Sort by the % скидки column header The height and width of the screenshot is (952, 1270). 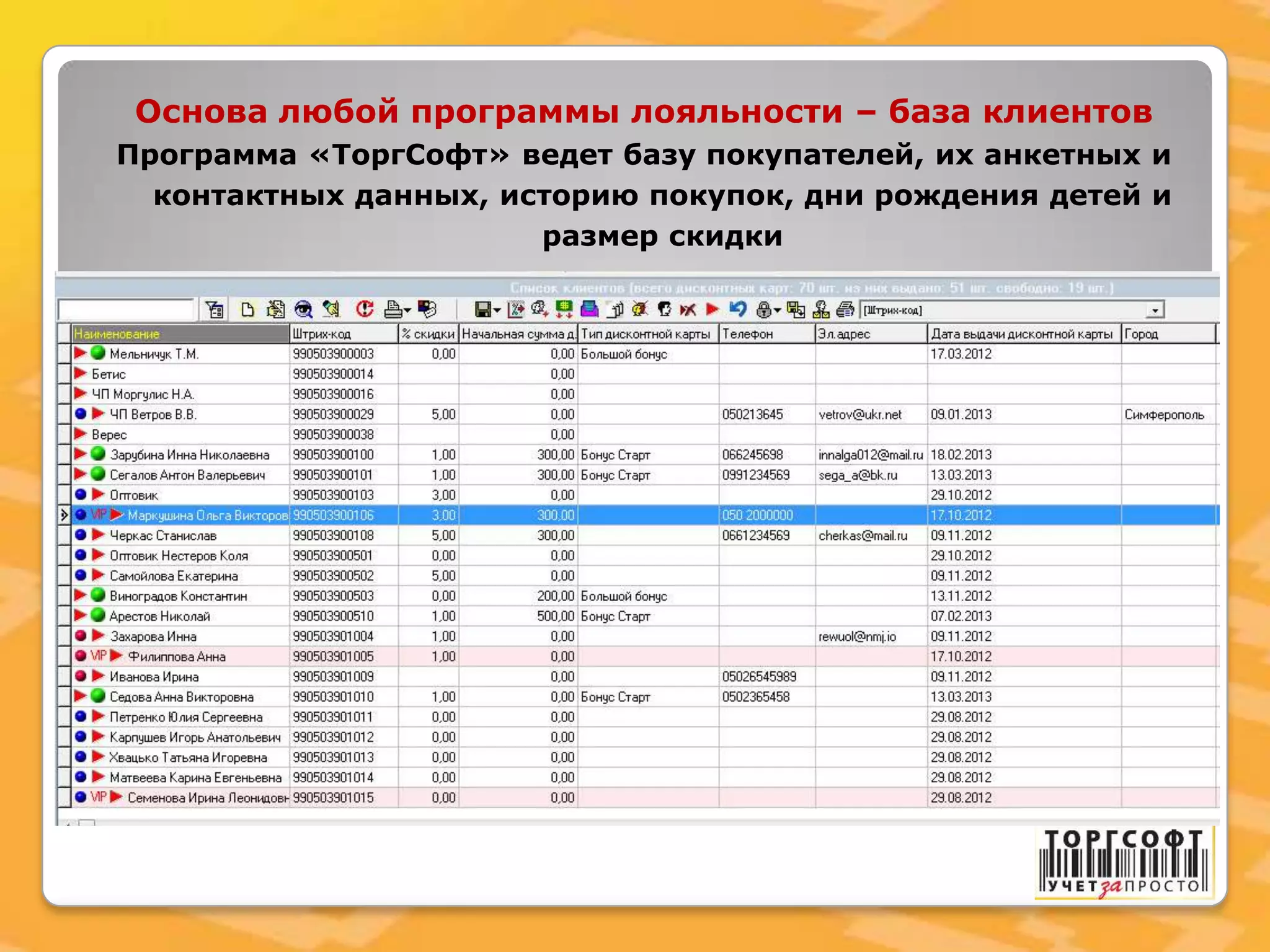pos(429,334)
